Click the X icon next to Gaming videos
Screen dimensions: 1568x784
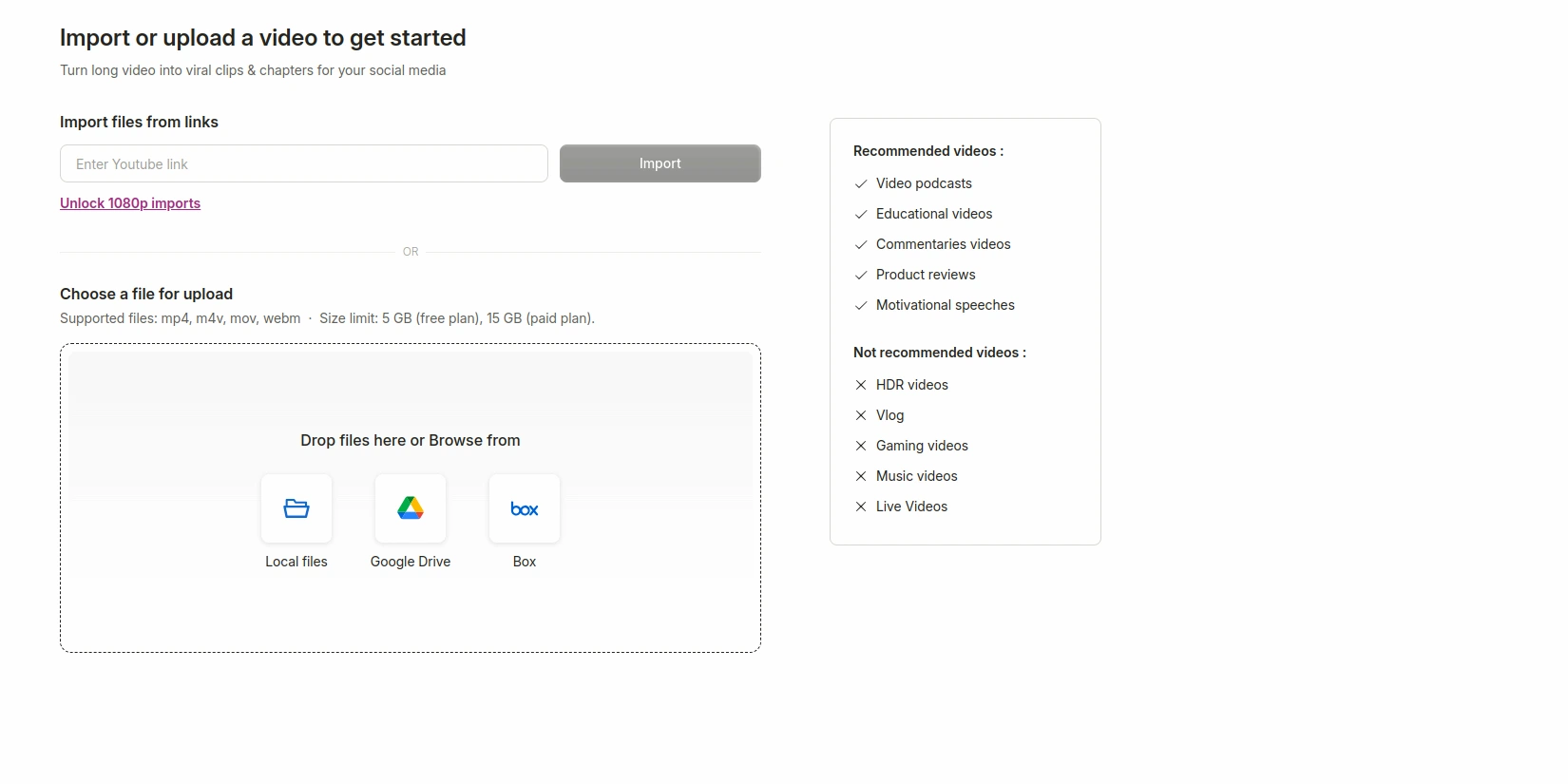(x=861, y=446)
